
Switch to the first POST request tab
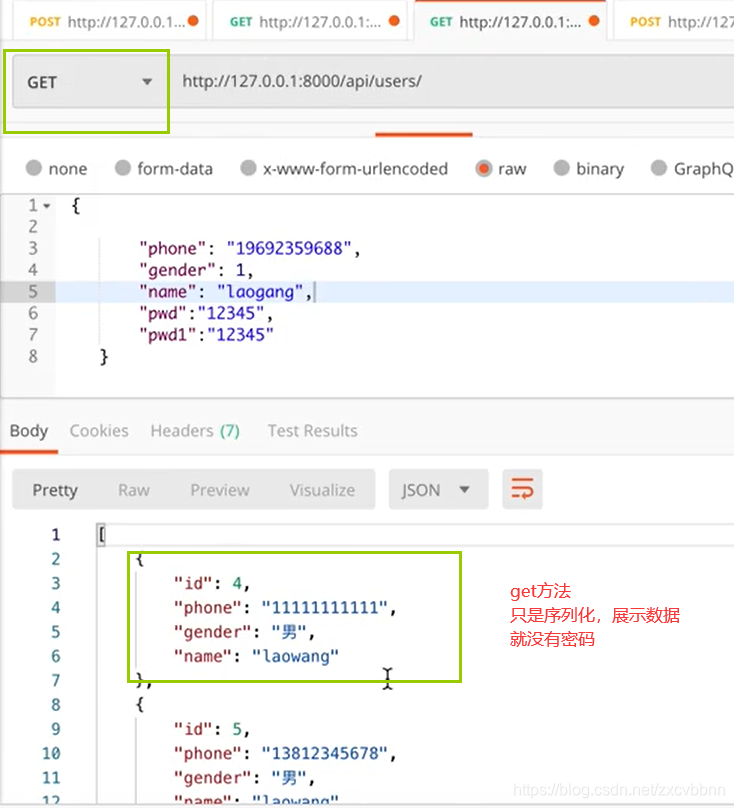pos(109,21)
